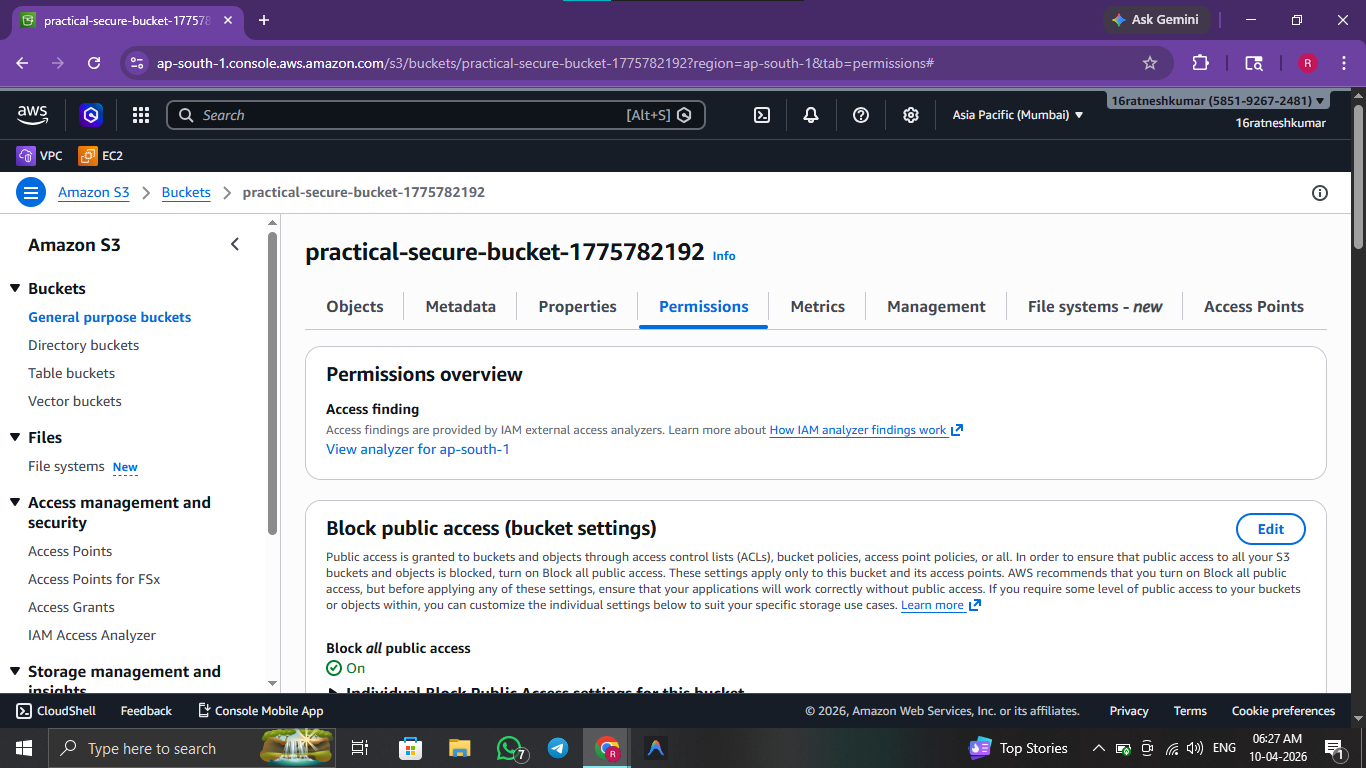Screen dimensions: 1366x768
Task: Open the Chrome extensions puzzle icon
Action: pos(1201,63)
